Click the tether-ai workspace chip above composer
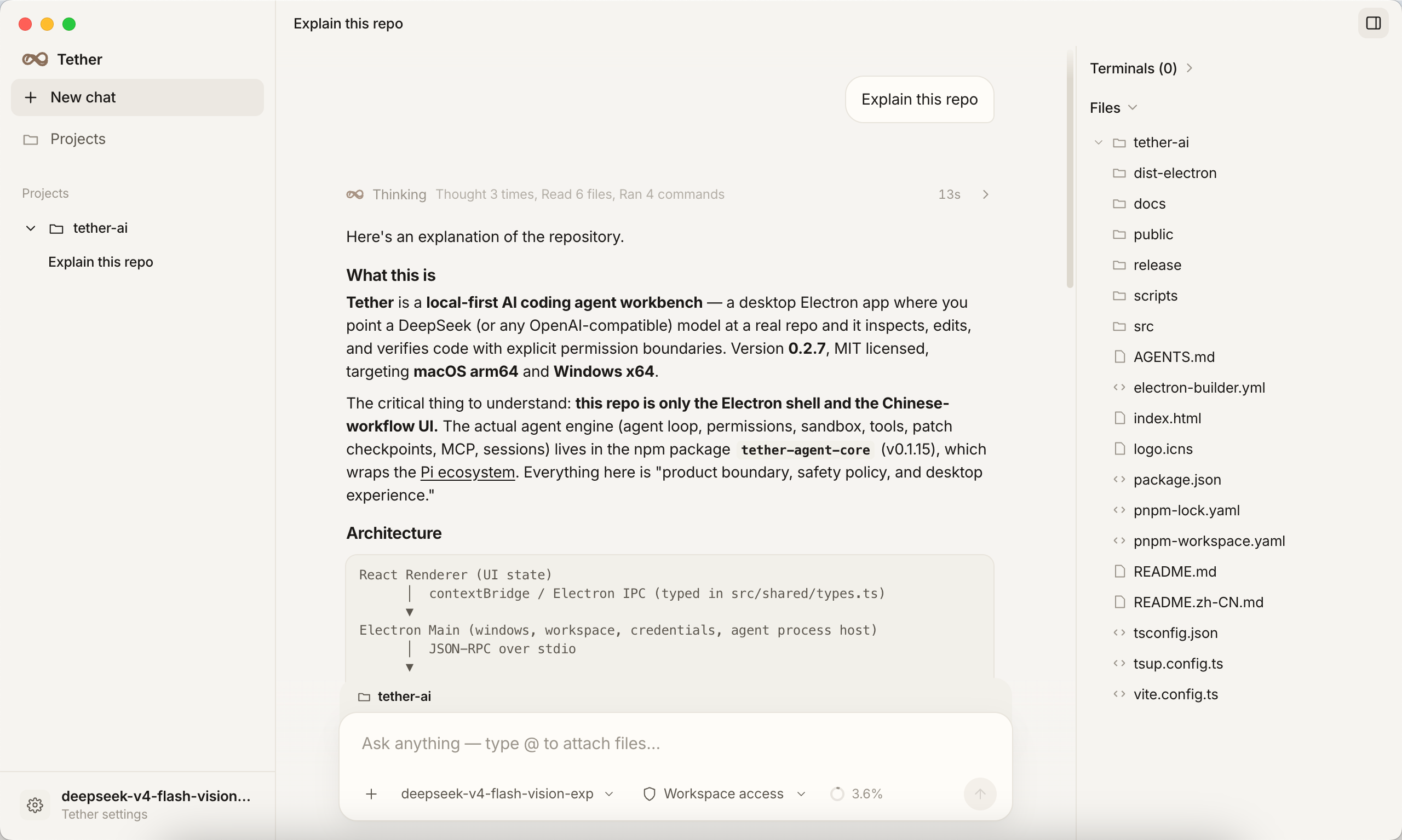 point(394,697)
